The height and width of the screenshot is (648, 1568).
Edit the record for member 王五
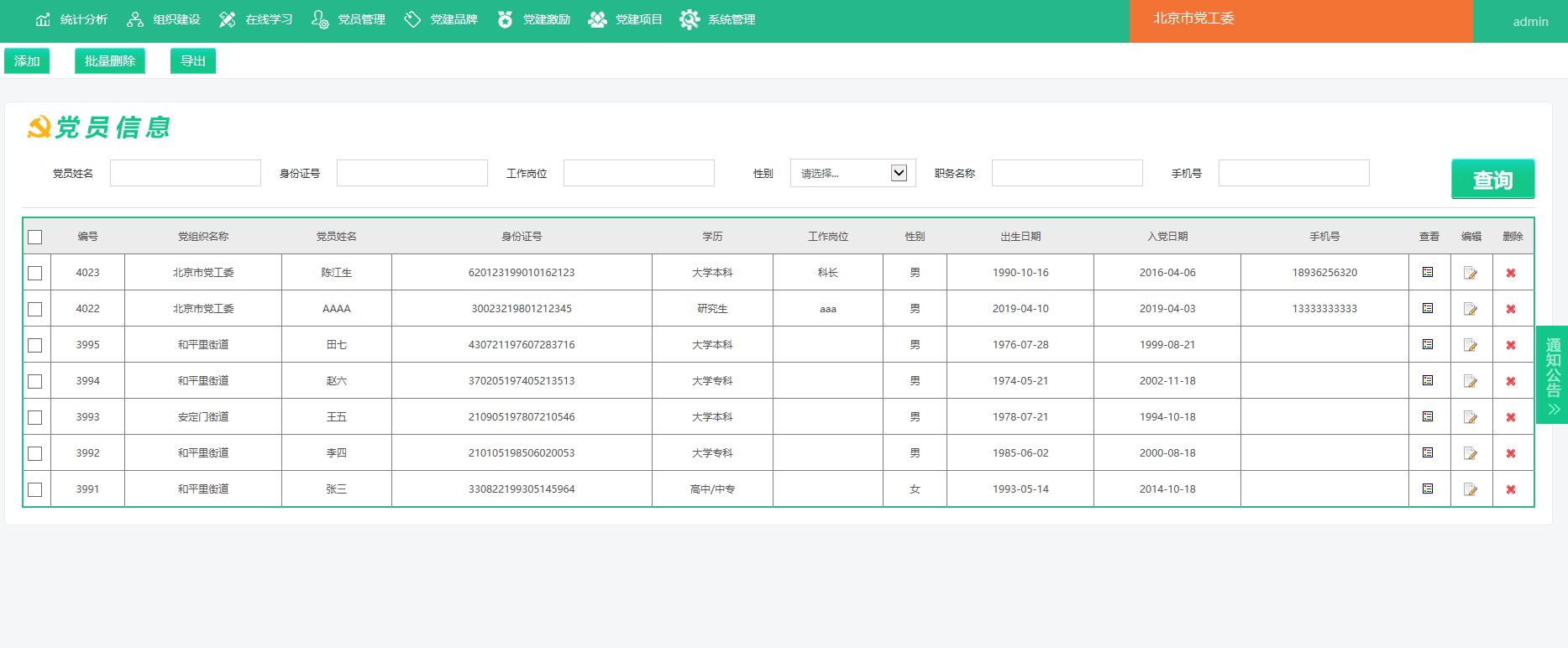[x=1471, y=417]
